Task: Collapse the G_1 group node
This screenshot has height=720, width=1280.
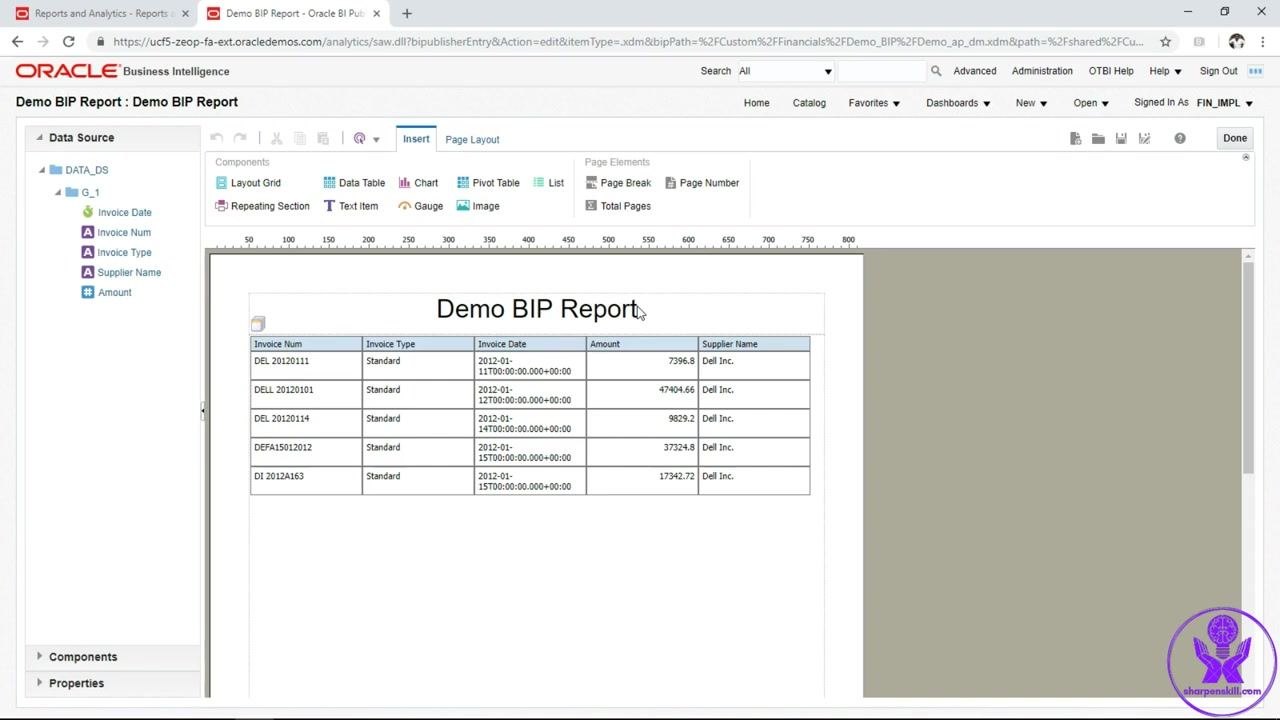Action: 58,192
